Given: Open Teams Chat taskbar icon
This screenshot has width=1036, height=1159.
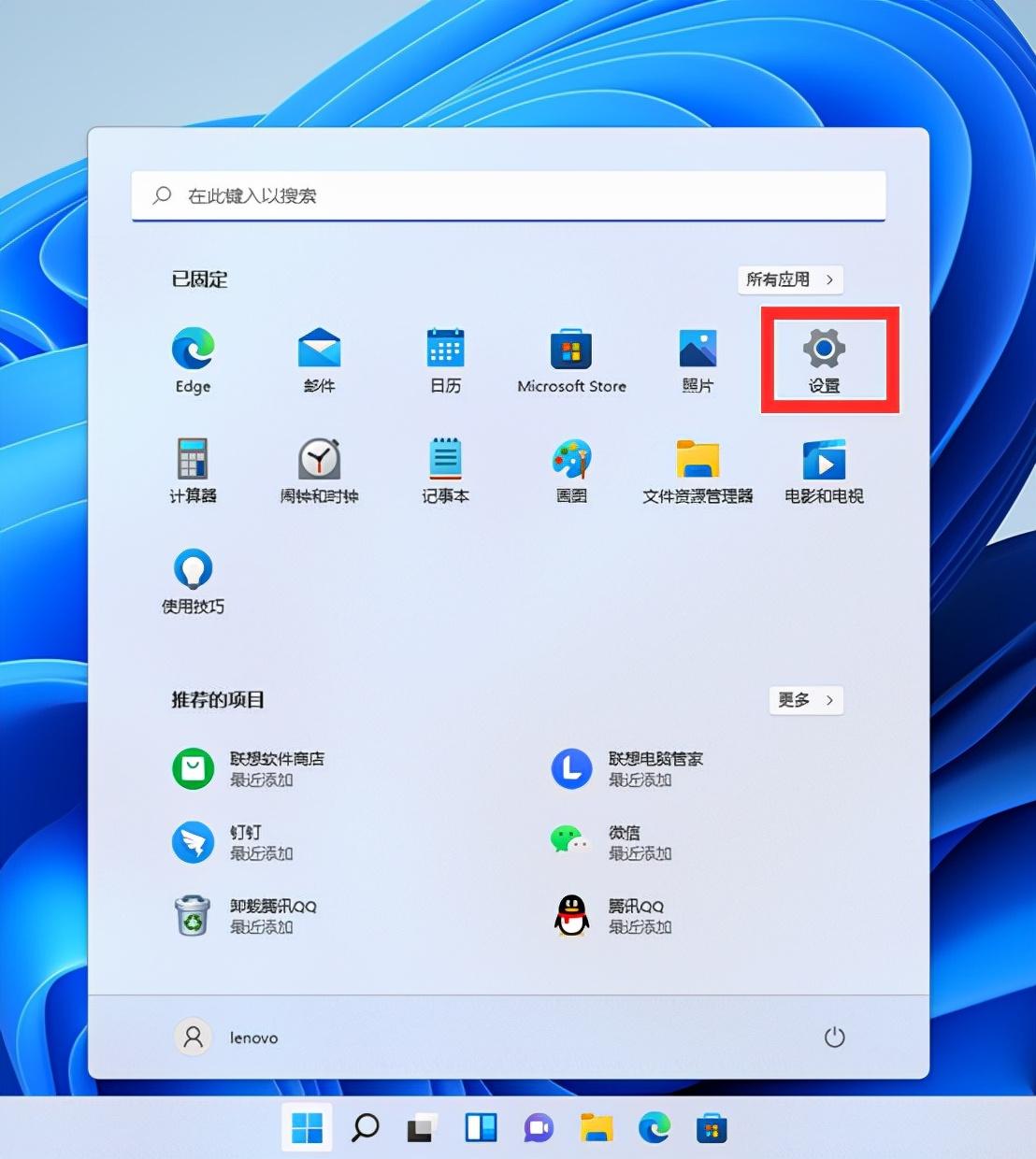Looking at the screenshot, I should [x=539, y=1128].
